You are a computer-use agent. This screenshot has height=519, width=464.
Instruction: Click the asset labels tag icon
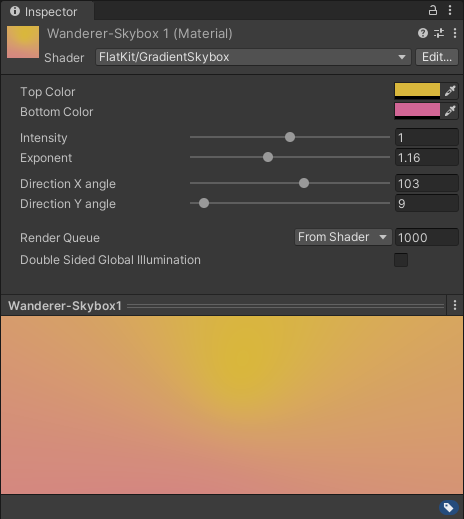click(448, 507)
